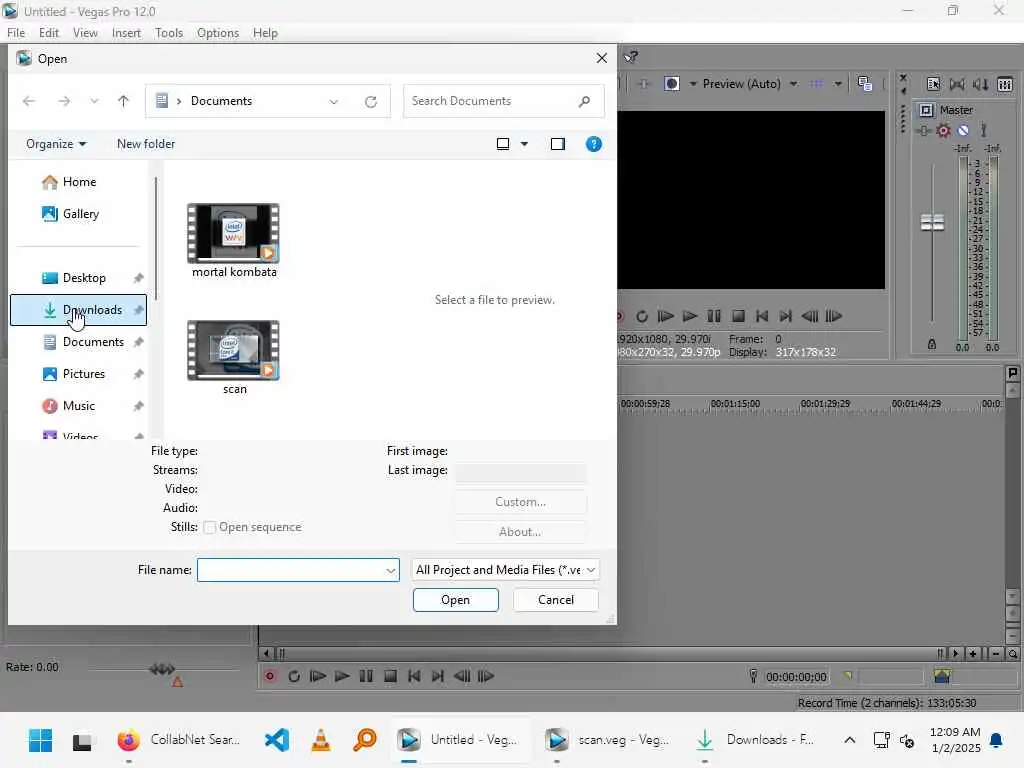Click Back arrow in Open dialog
The width and height of the screenshot is (1024, 768).
pos(29,101)
